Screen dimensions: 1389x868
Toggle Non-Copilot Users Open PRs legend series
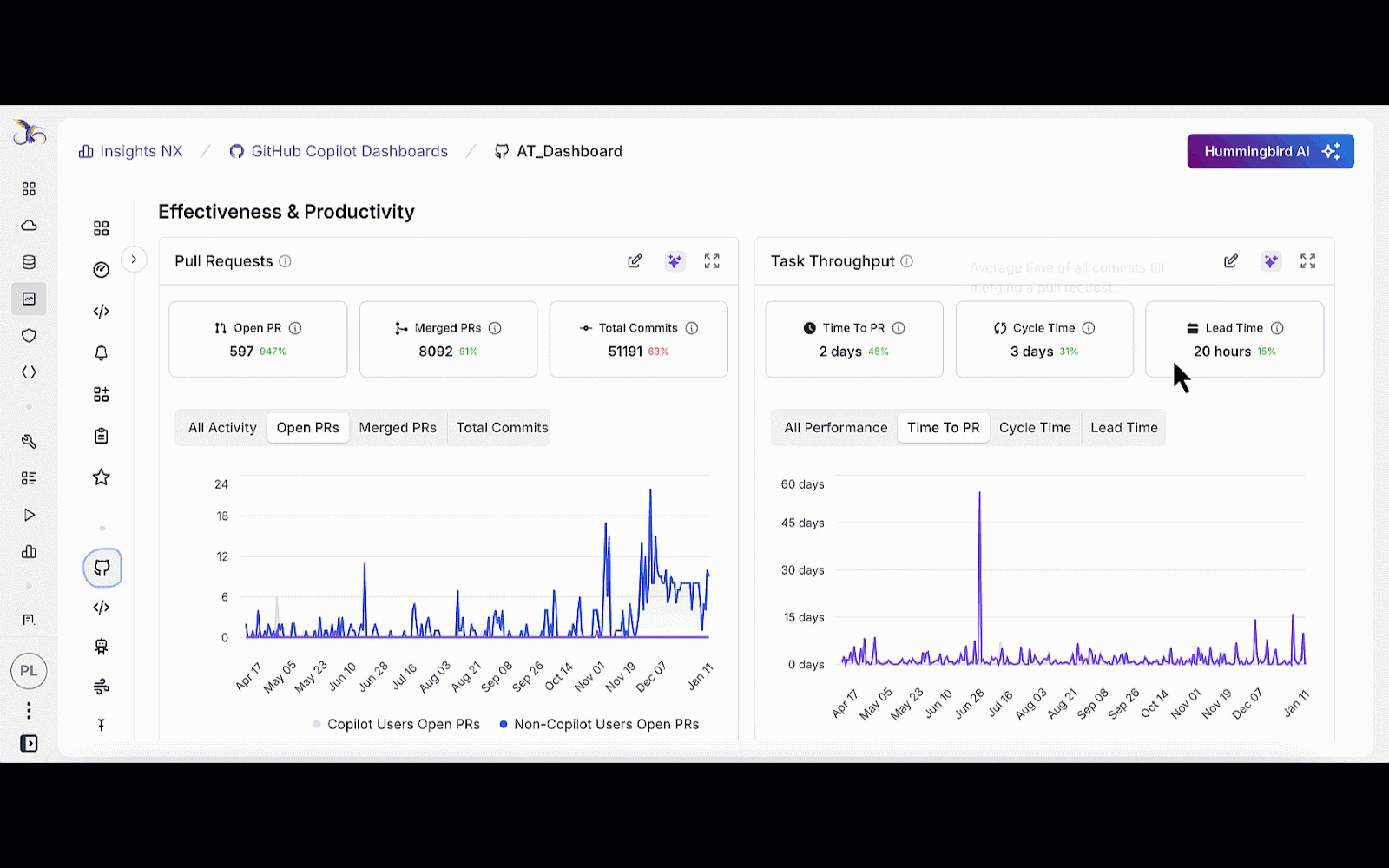(x=599, y=725)
